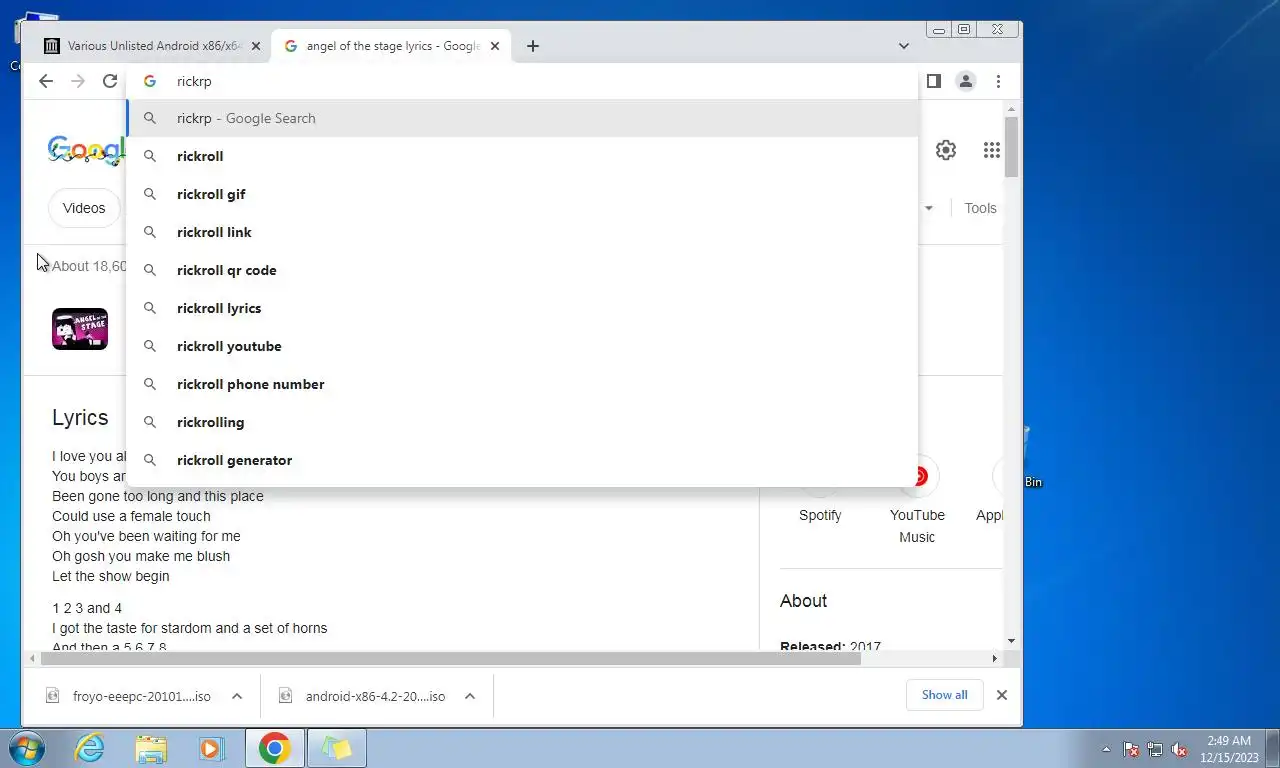Click the horizontal scrollbar thumb
Viewport: 1280px width, 768px height.
pyautogui.click(x=450, y=658)
